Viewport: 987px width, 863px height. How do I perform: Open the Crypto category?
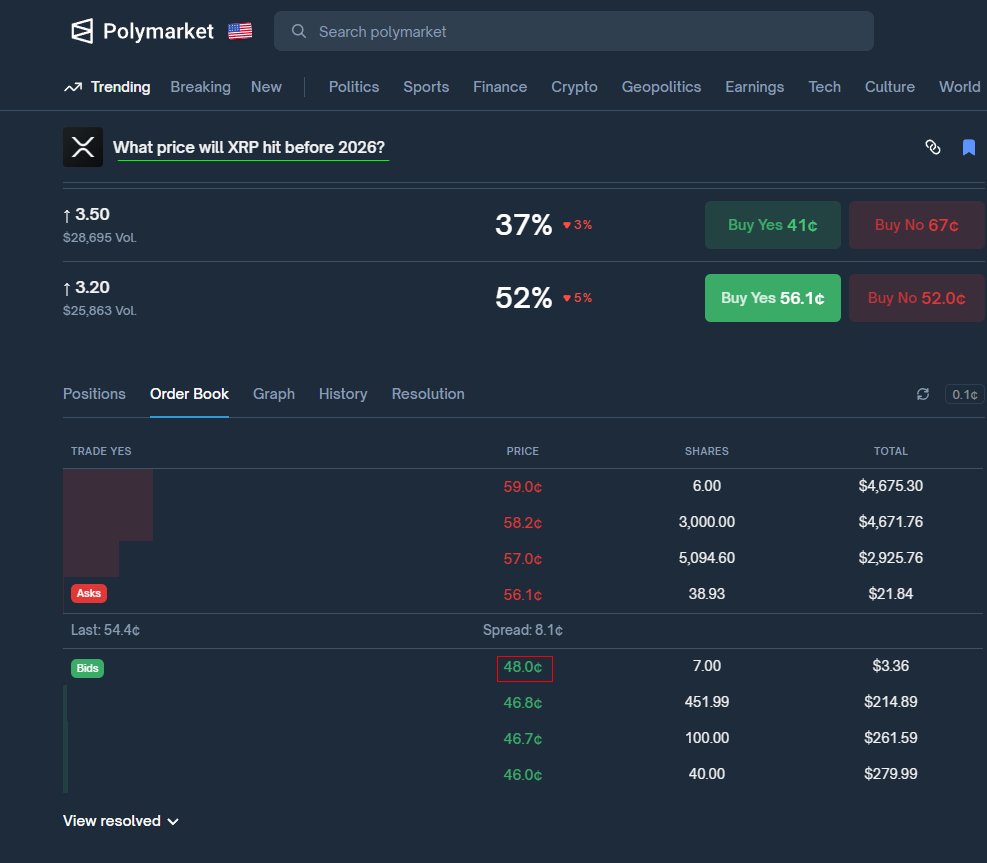[574, 87]
